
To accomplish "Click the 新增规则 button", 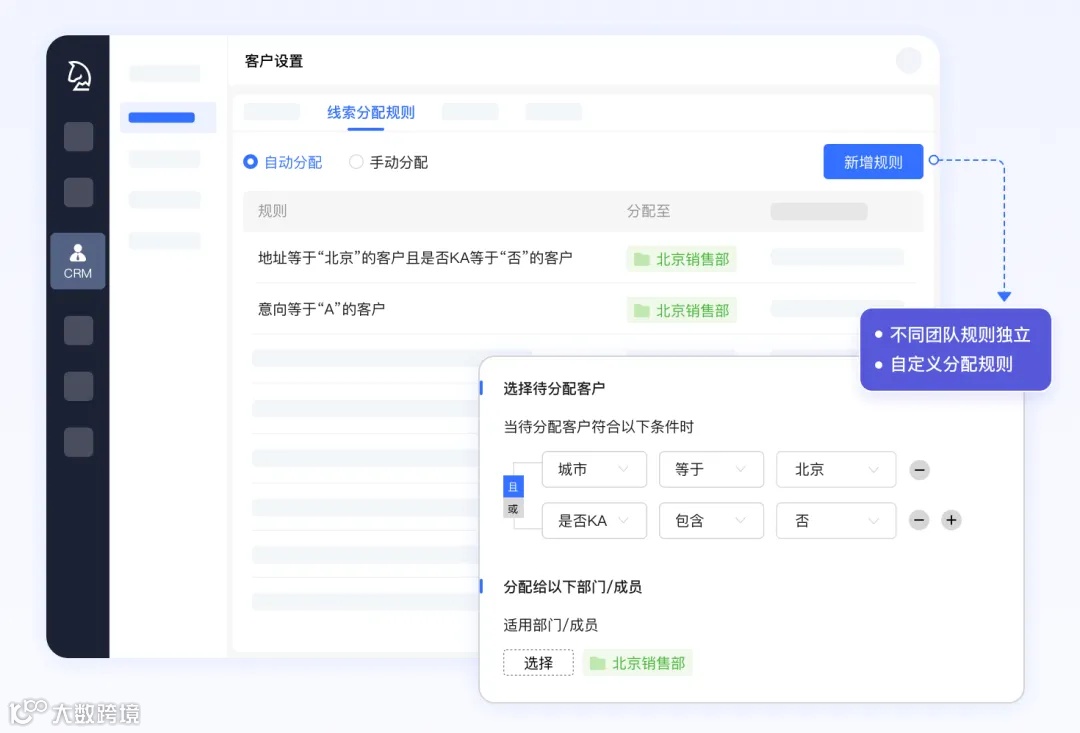I will (x=873, y=161).
